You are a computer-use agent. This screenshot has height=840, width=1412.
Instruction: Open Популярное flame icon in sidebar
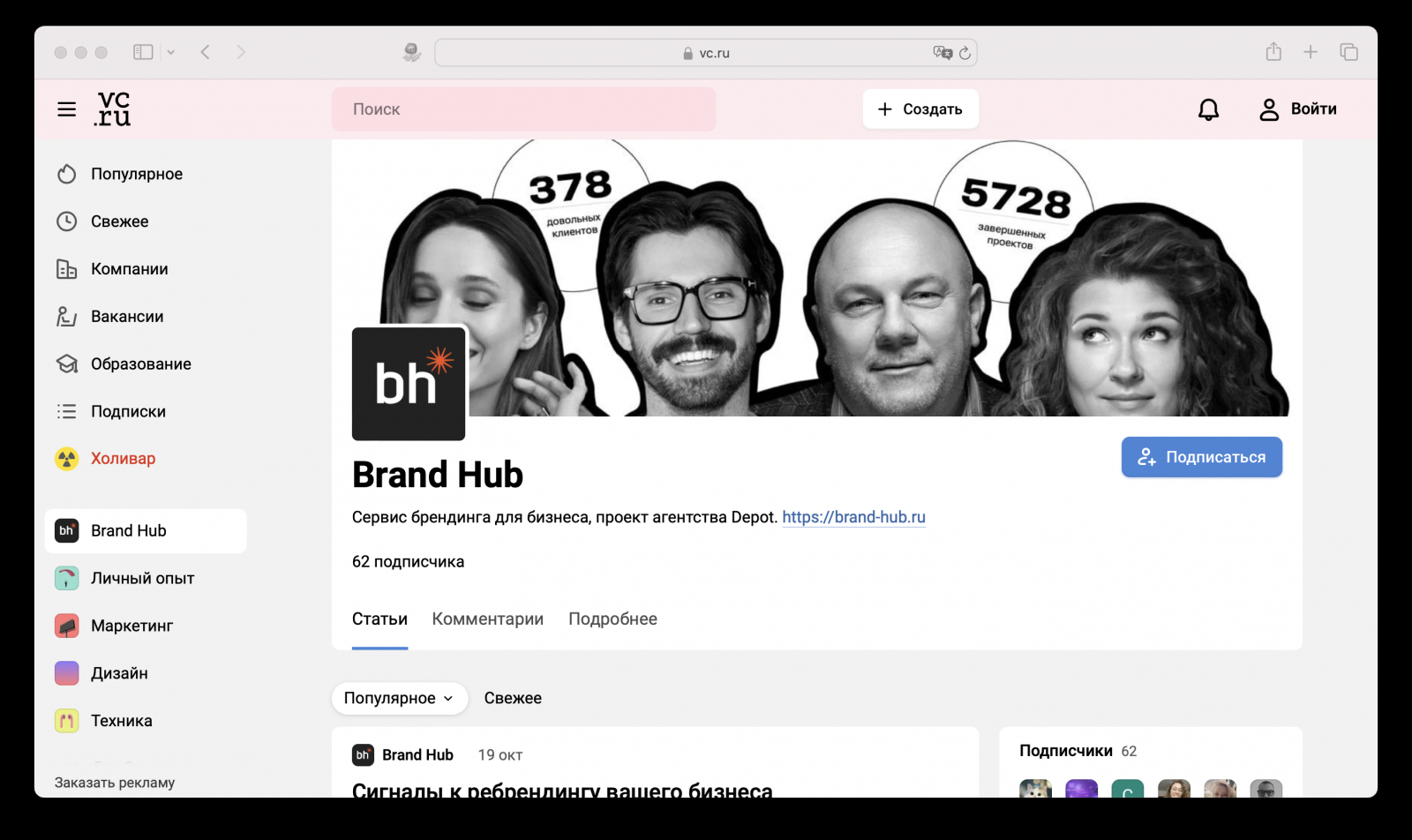[x=67, y=174]
